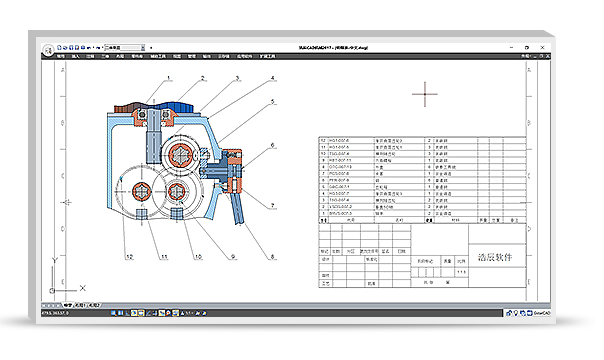Image resolution: width=604 pixels, height=360 pixels.
Task: Open the GstarCAD application logo menu
Action: (48, 50)
